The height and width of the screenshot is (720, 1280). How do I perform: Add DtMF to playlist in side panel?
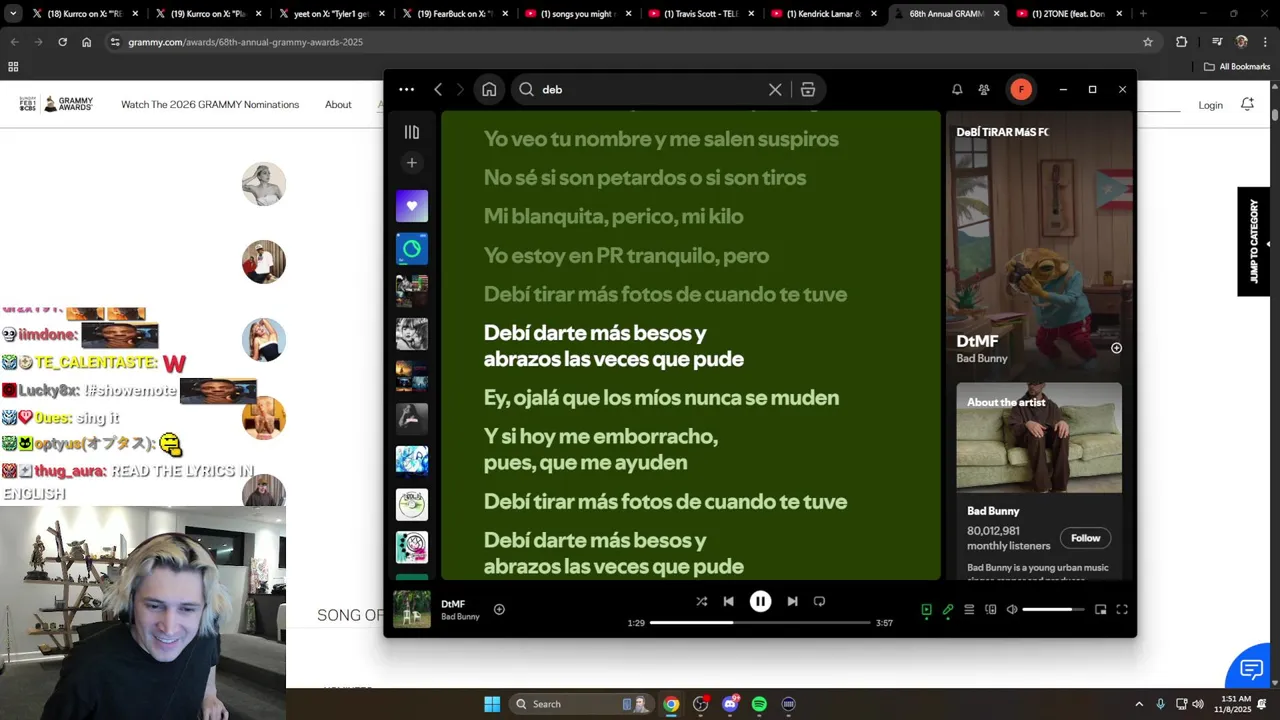[1116, 348]
